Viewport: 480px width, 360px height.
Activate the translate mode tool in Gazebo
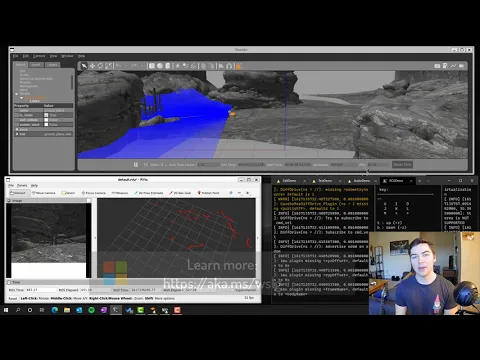point(92,66)
